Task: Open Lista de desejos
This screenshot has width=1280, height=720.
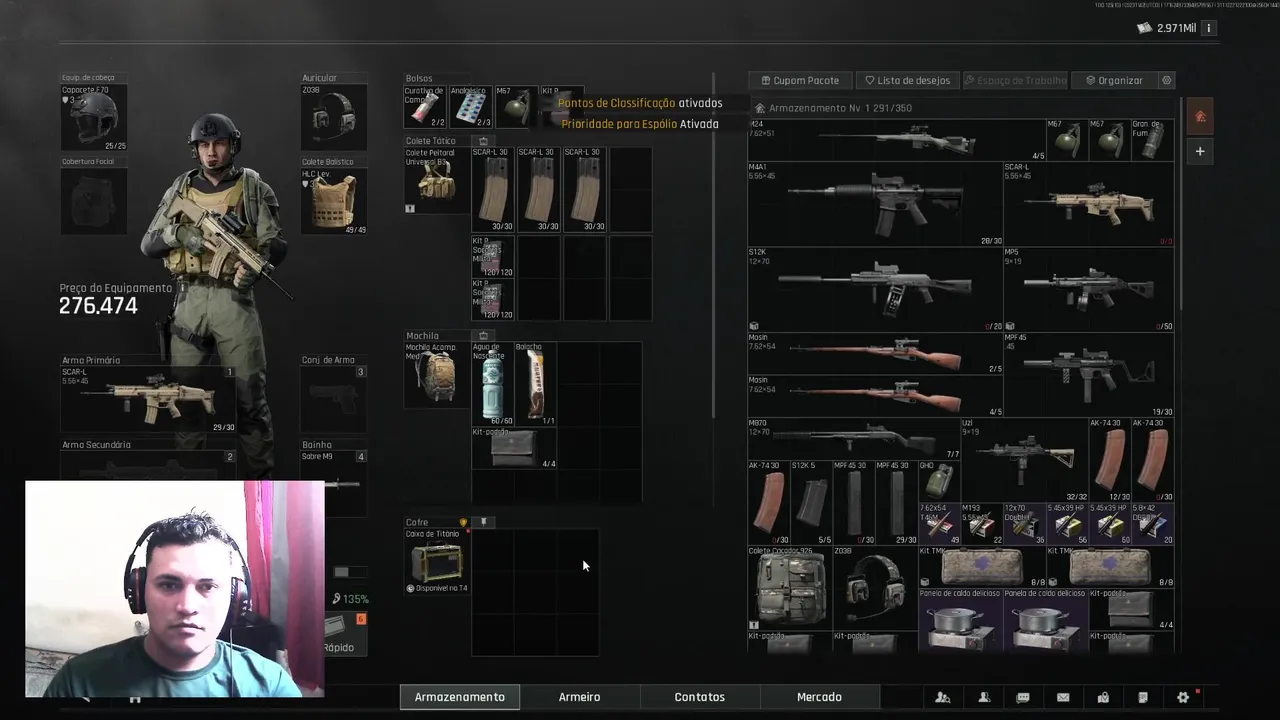Action: coord(907,80)
